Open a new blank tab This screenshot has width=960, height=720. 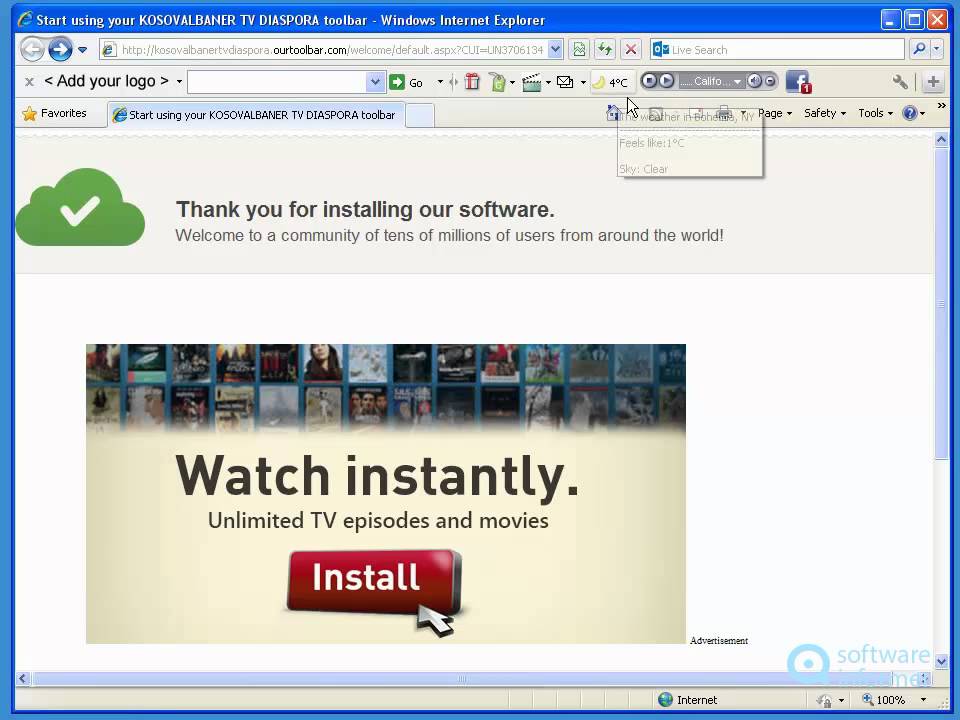[x=420, y=115]
